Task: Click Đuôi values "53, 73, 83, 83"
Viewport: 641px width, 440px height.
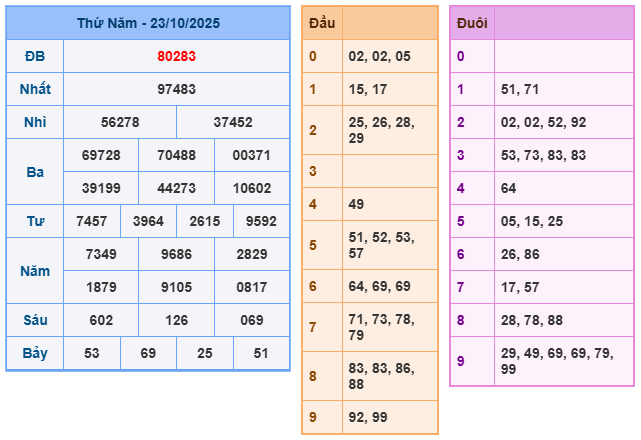Action: click(543, 155)
